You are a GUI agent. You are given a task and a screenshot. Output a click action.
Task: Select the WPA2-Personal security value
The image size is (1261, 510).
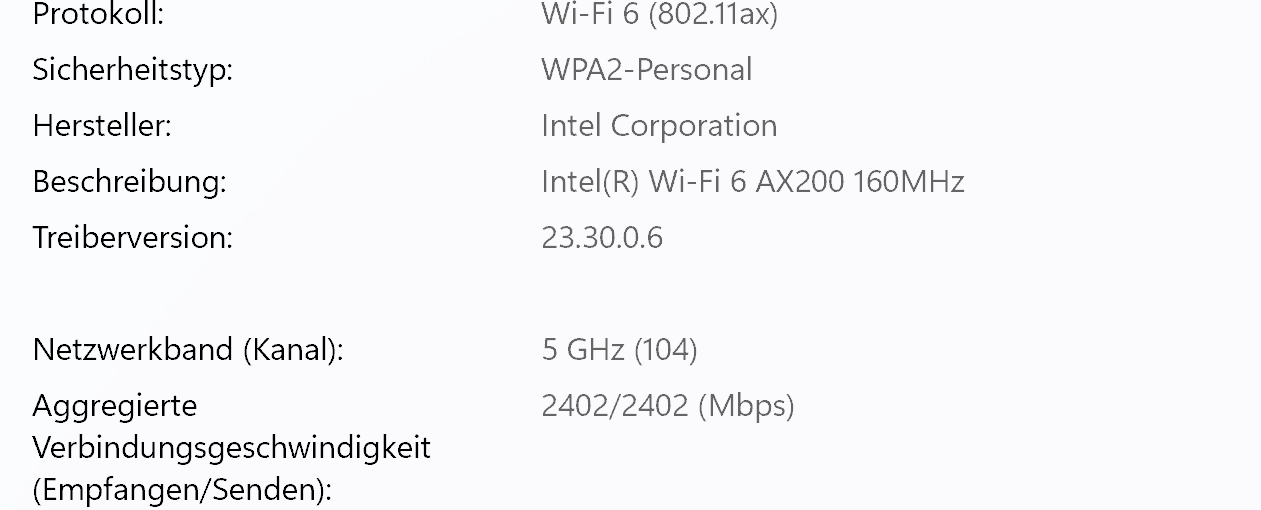646,70
